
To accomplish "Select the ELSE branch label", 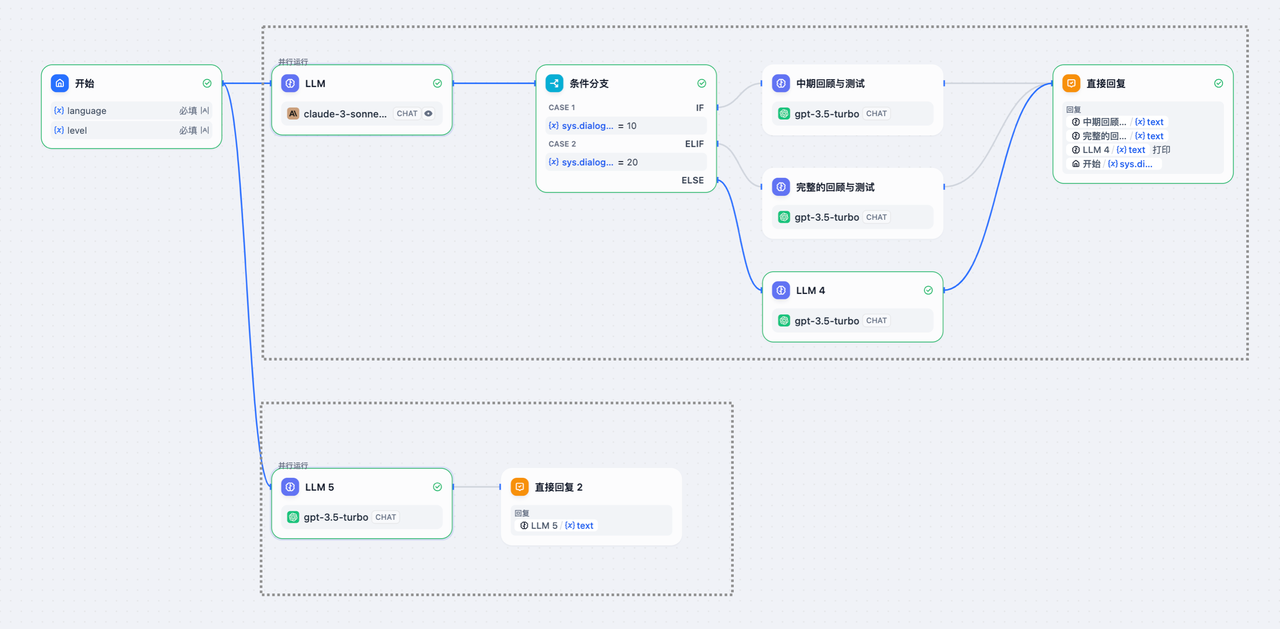I will [693, 181].
